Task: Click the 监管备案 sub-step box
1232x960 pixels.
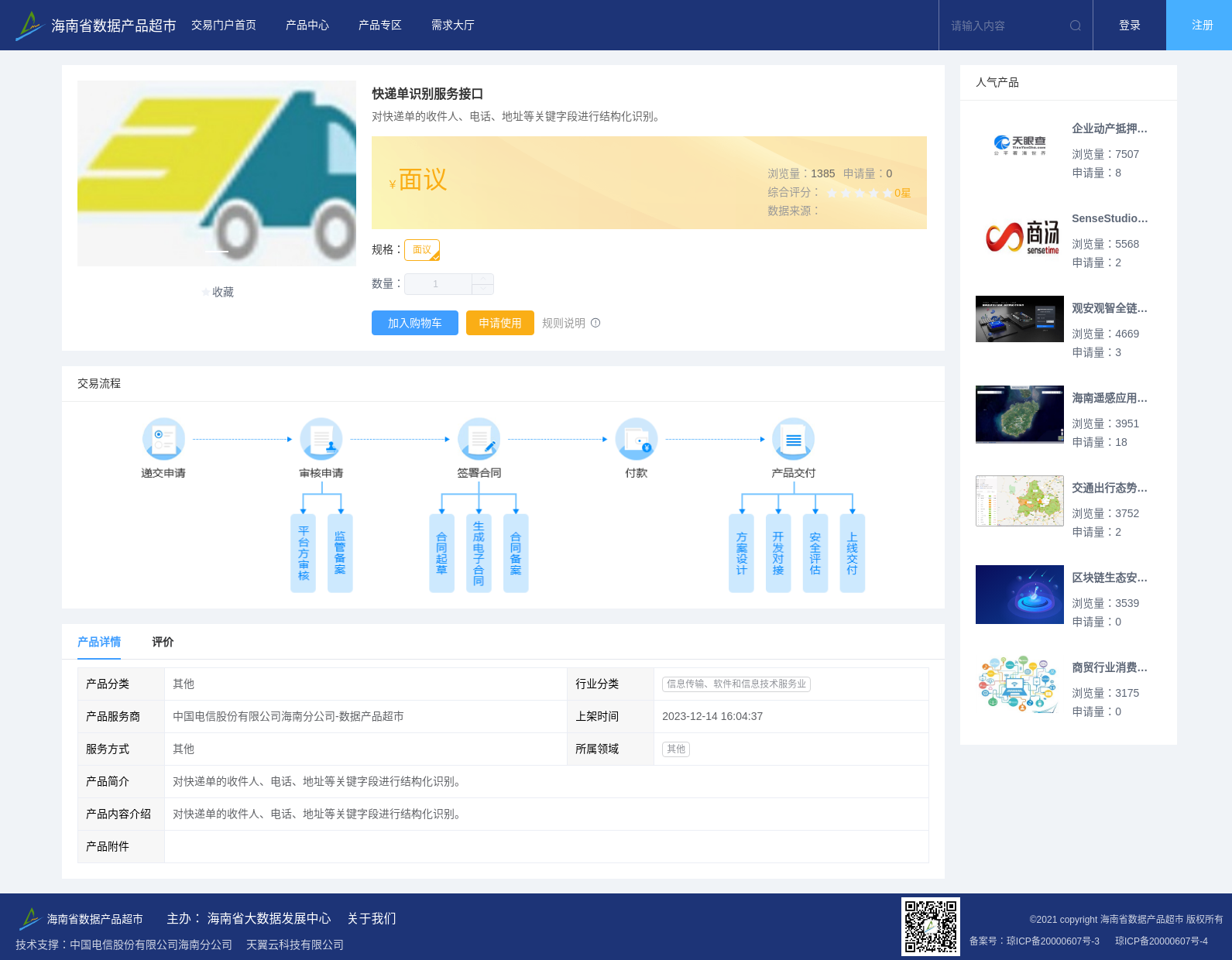Action: (340, 554)
